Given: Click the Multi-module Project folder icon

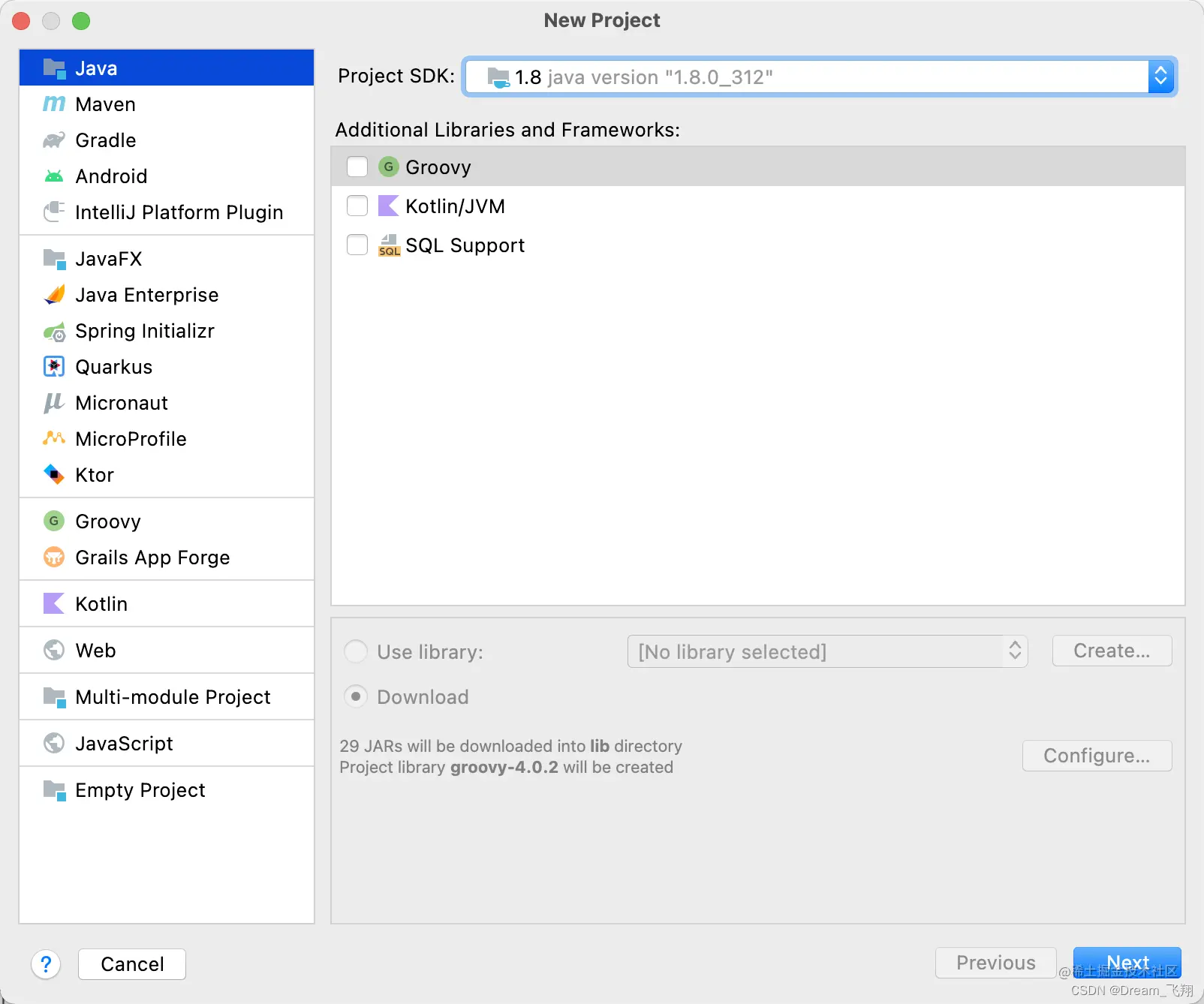Looking at the screenshot, I should 54,697.
